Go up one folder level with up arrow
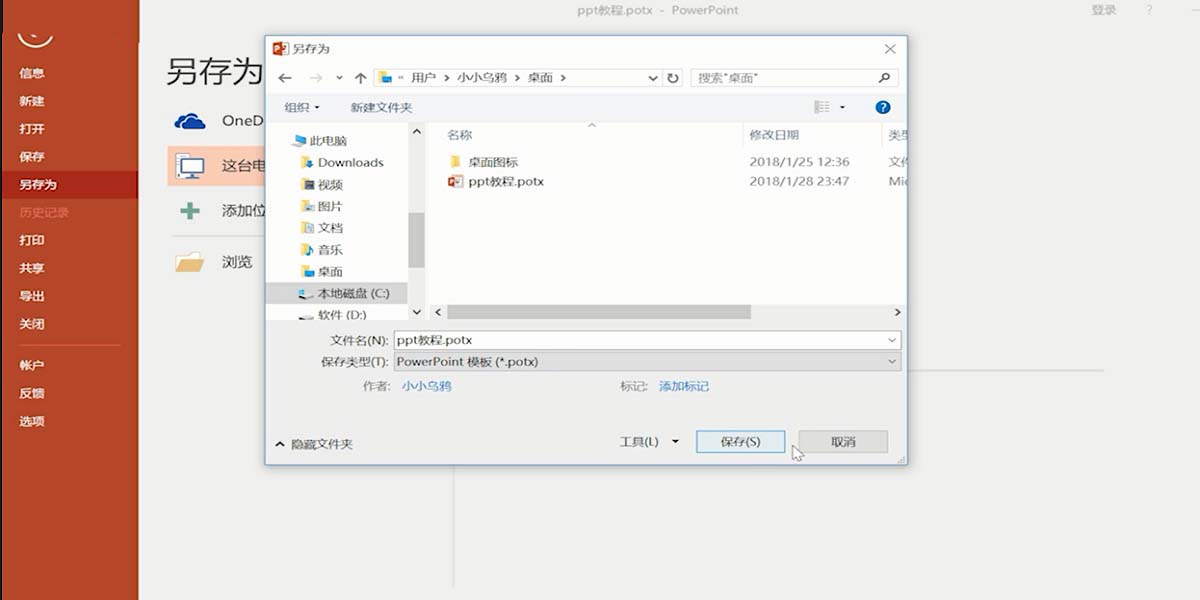This screenshot has height=600, width=1200. (360, 78)
